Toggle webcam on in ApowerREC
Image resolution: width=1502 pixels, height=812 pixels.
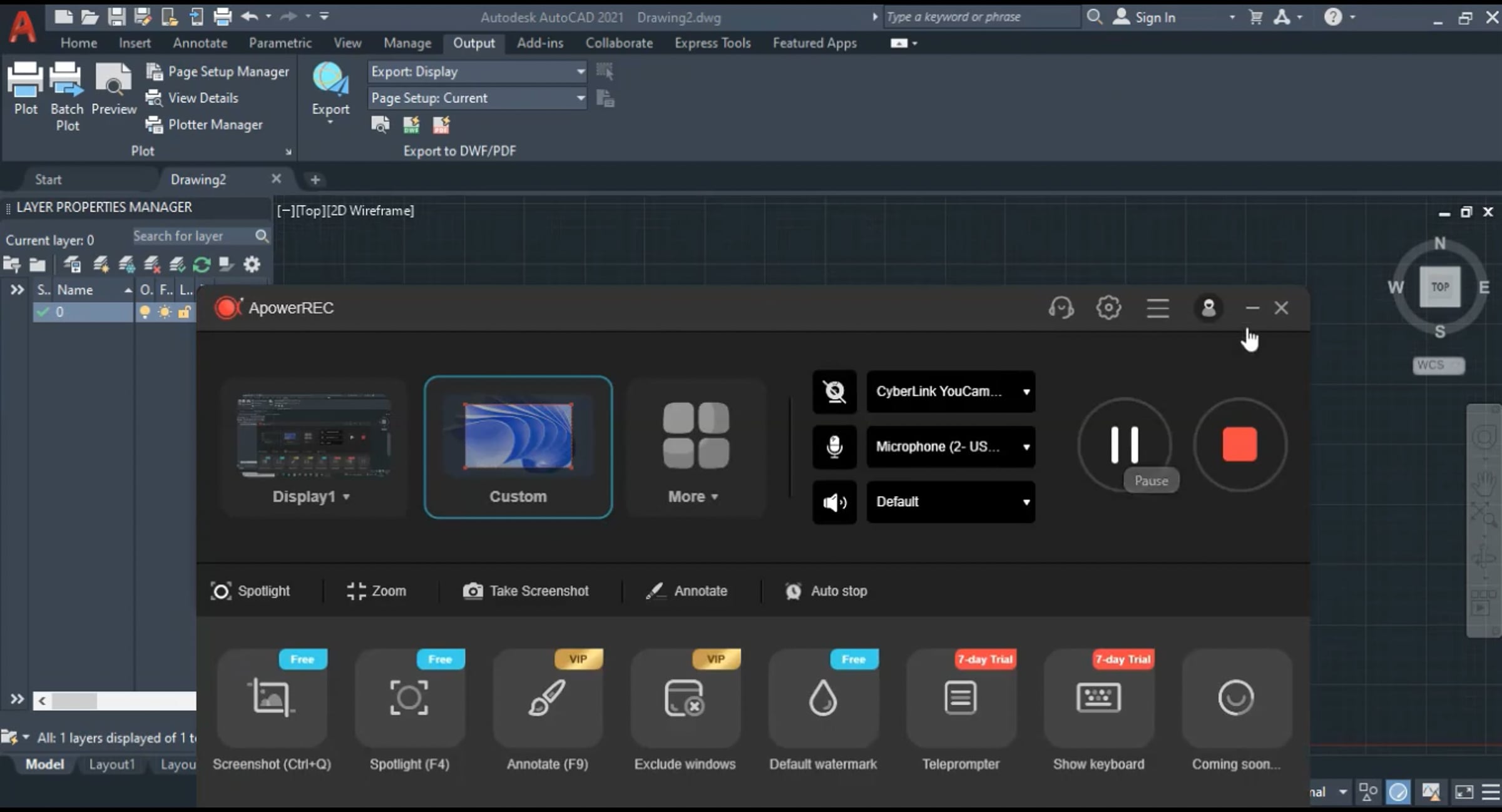coord(834,392)
